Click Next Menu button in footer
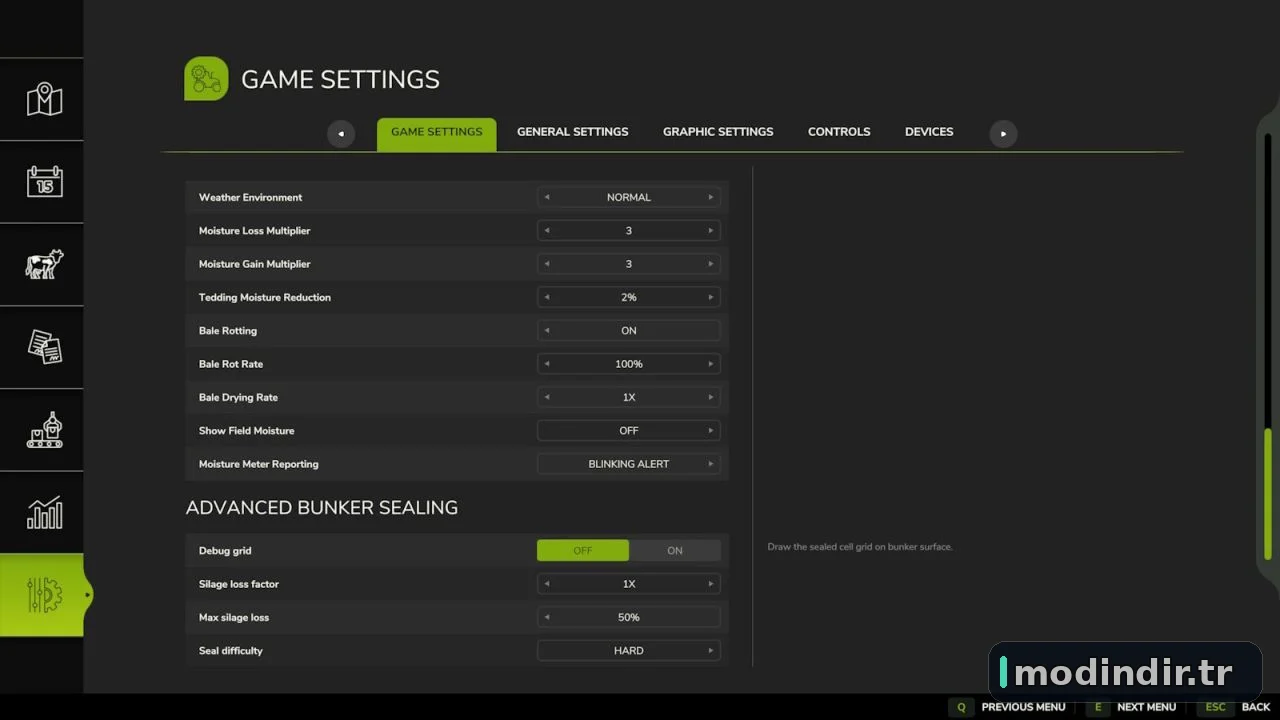The width and height of the screenshot is (1280, 720). pos(1146,707)
